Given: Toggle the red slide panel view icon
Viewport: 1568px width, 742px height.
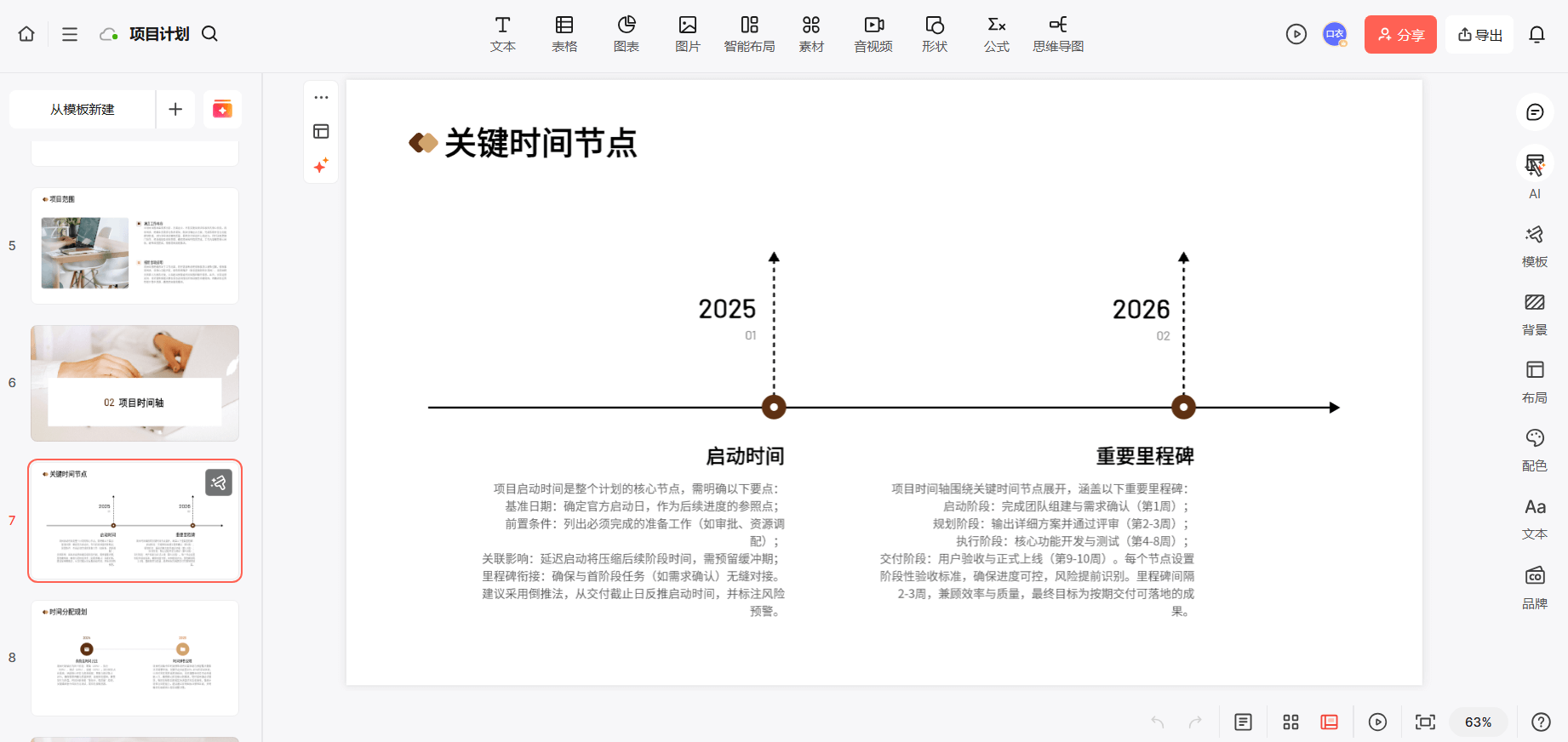Looking at the screenshot, I should 1329,722.
